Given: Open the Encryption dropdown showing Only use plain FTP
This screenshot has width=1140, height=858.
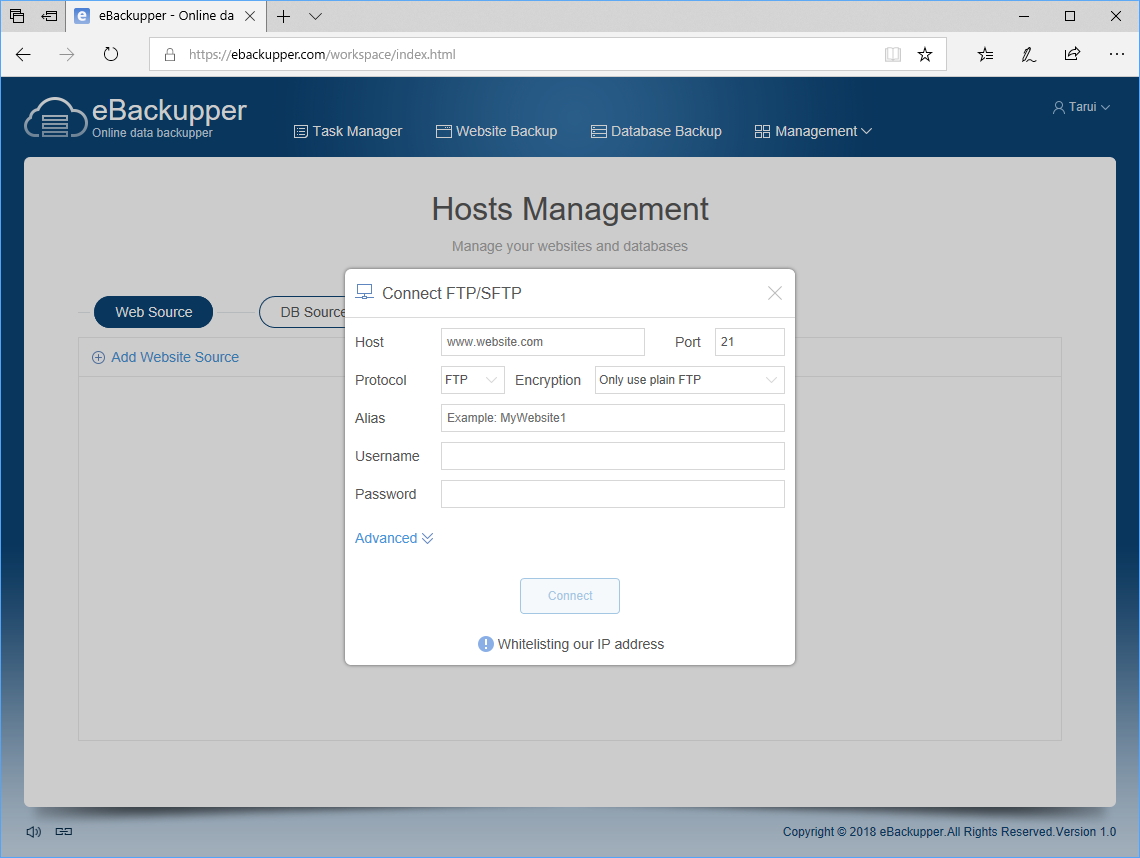Looking at the screenshot, I should [x=689, y=380].
